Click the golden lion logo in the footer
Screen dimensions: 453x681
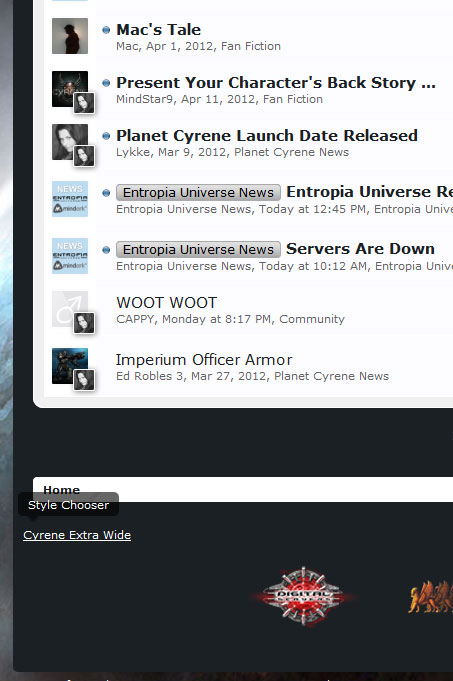430,597
